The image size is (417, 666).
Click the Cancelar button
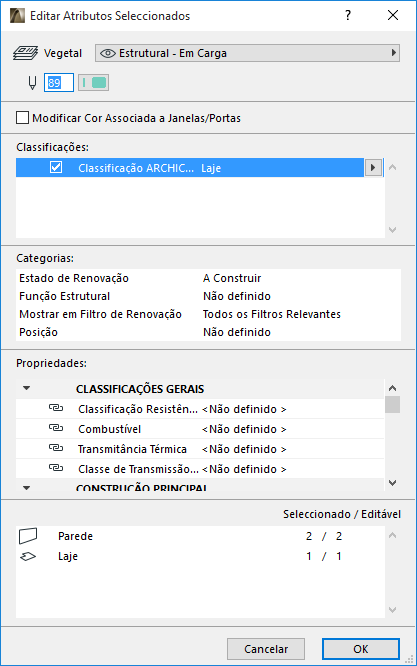tap(266, 649)
